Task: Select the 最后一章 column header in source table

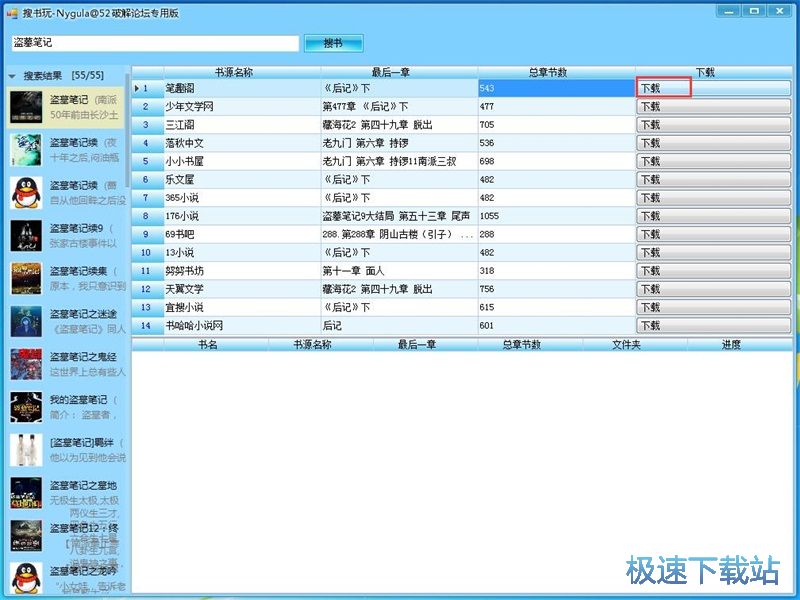Action: (397, 72)
